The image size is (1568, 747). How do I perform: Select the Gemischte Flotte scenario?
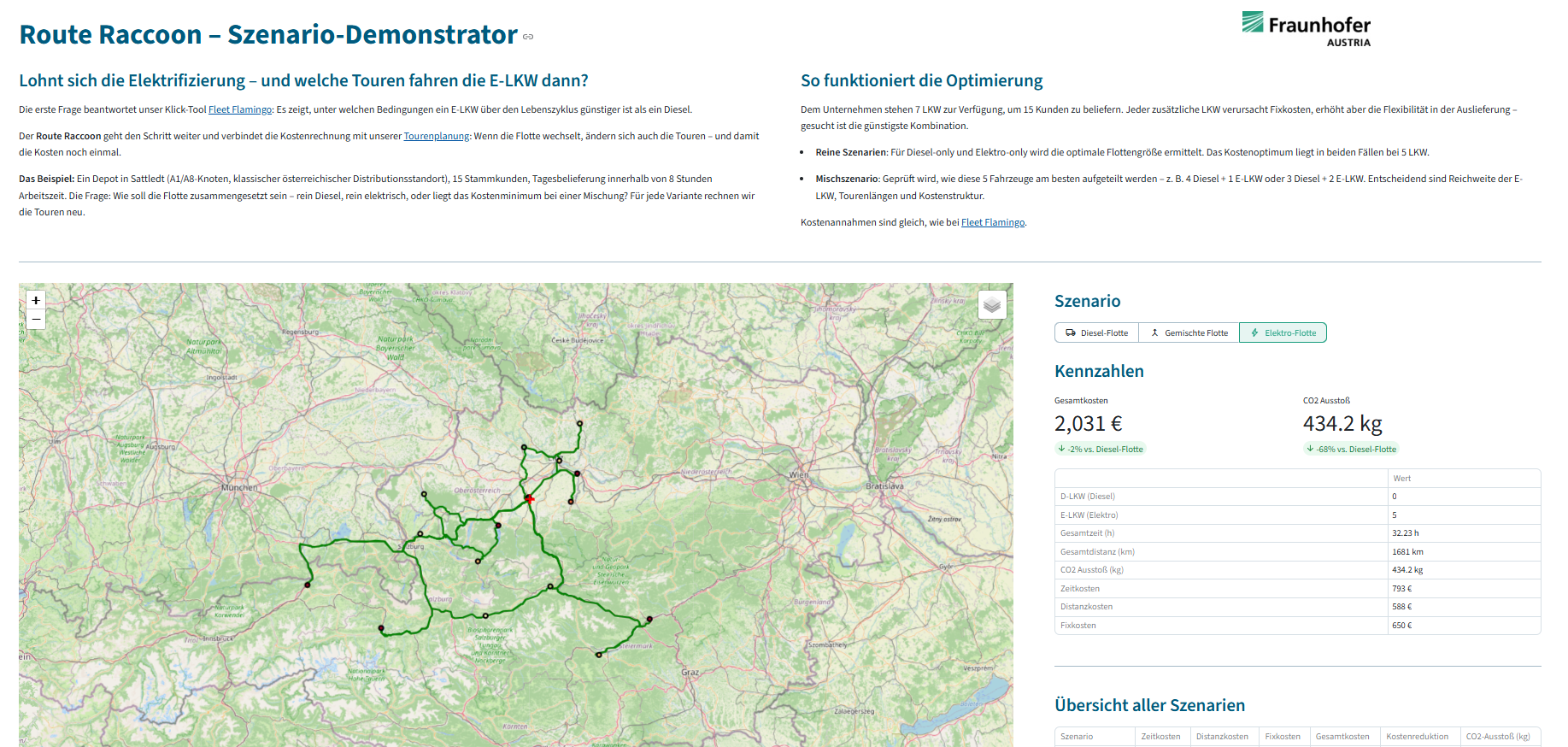pos(1189,332)
